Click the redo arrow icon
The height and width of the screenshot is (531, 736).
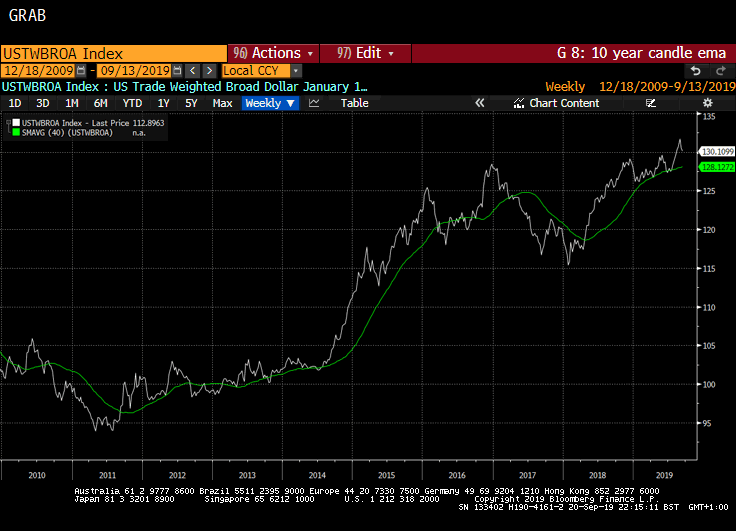(x=721, y=71)
